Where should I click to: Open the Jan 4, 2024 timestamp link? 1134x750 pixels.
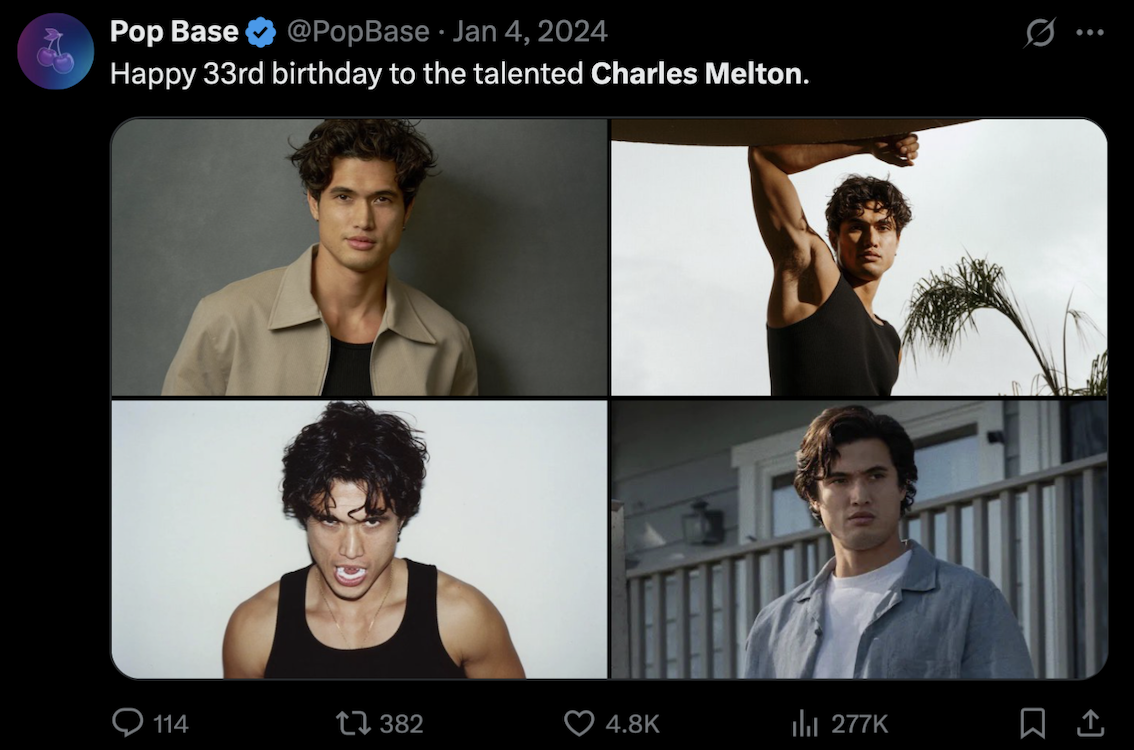[x=530, y=32]
